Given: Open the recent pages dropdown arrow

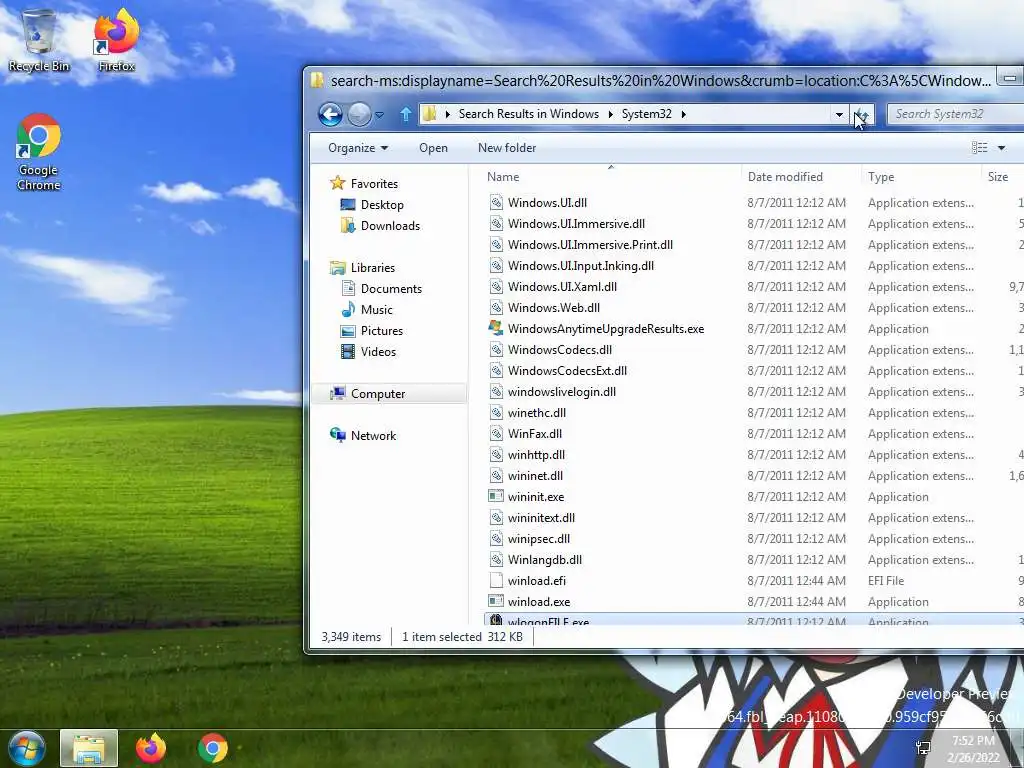Looking at the screenshot, I should tap(379, 115).
